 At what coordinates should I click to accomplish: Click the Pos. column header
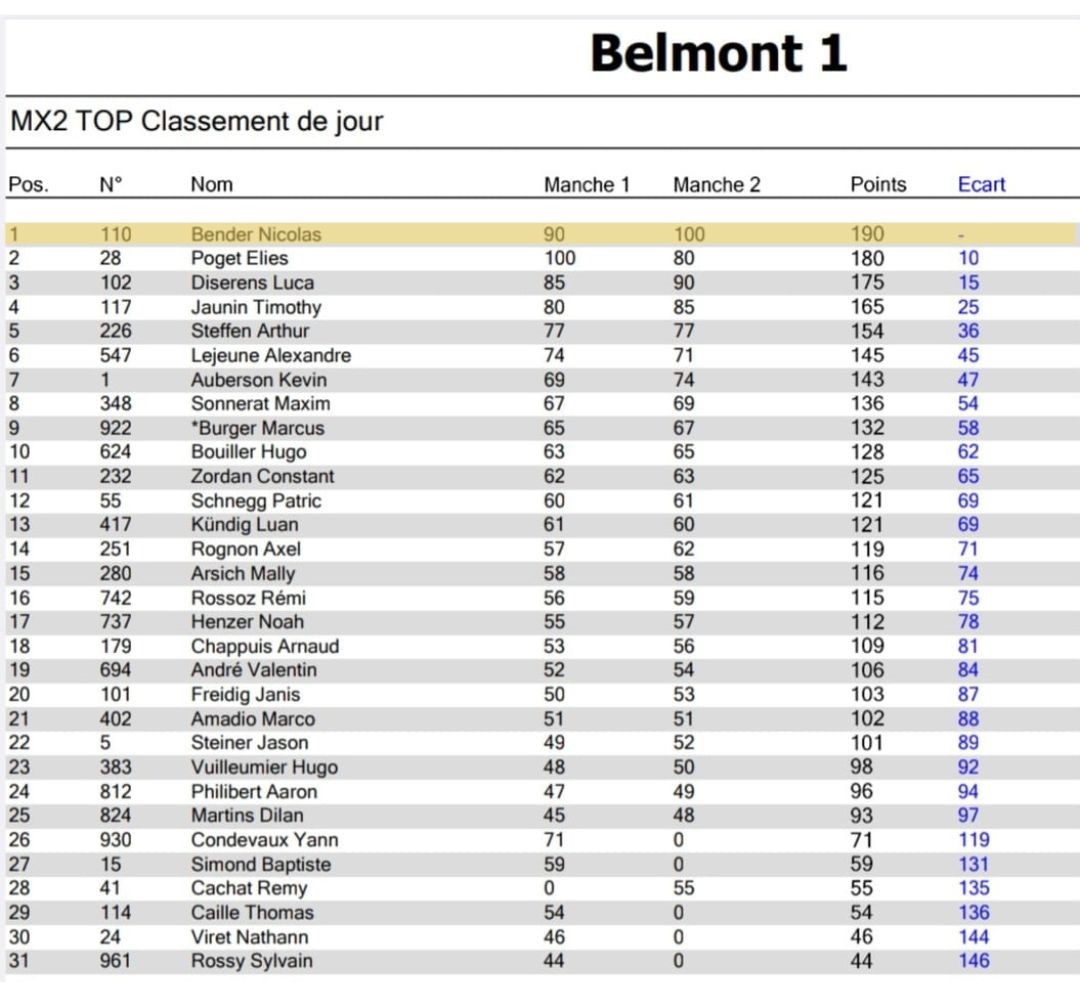tap(28, 185)
